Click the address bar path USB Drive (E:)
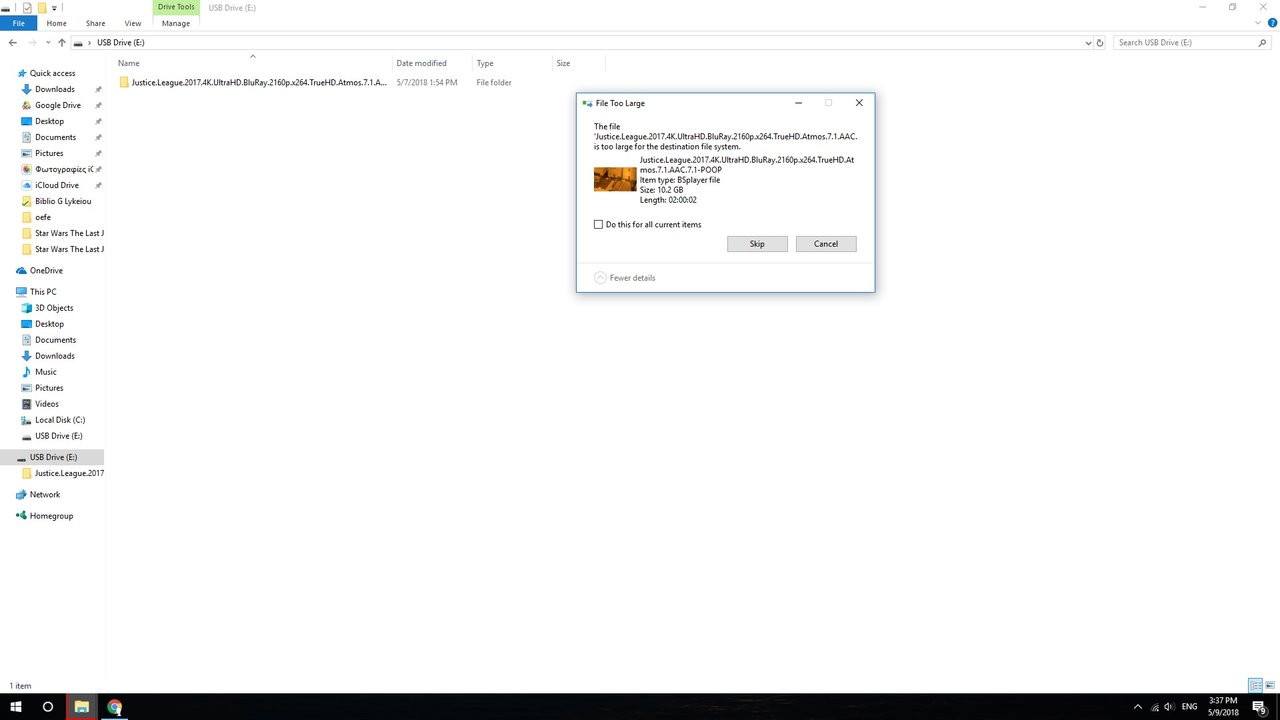This screenshot has width=1280, height=720. coord(121,43)
